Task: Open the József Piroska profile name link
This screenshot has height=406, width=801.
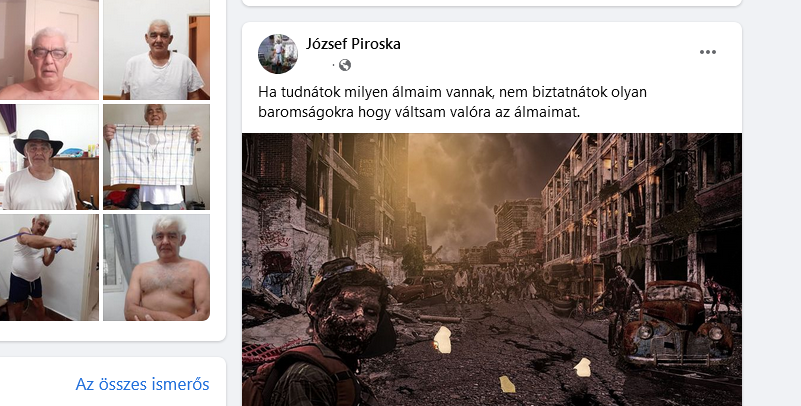Action: (353, 44)
